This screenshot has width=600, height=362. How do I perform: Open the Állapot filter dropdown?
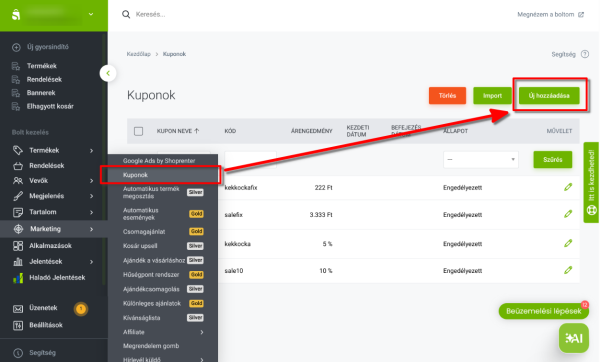click(481, 160)
